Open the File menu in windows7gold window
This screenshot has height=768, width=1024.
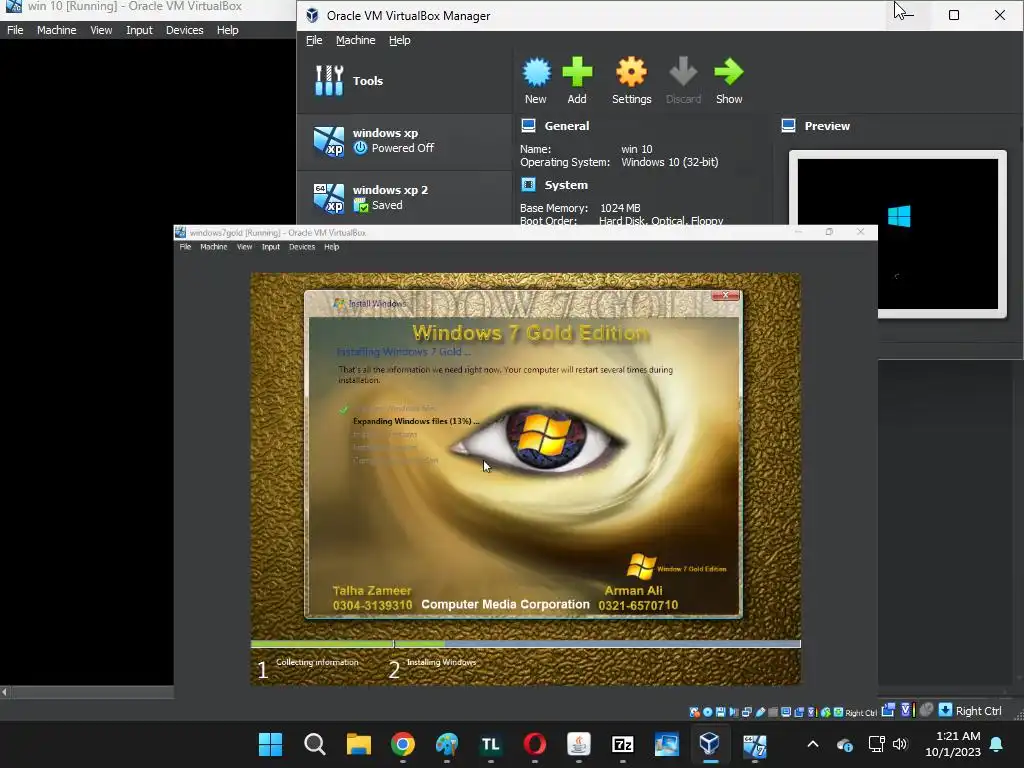[185, 247]
